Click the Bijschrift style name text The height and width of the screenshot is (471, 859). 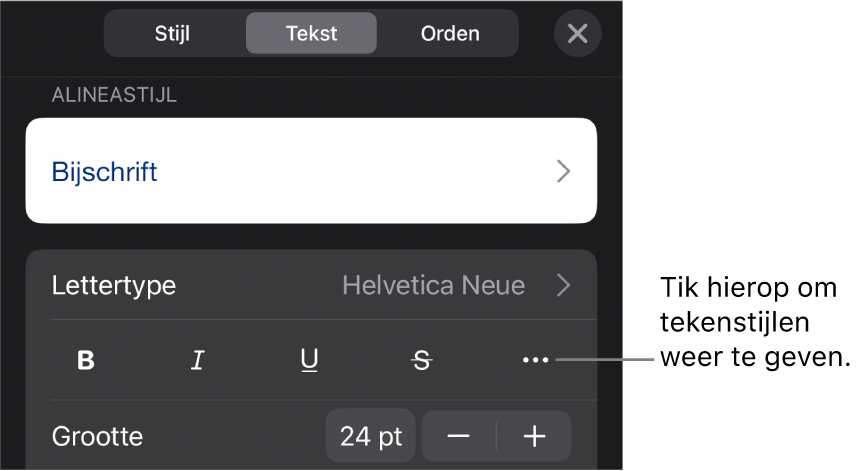tap(104, 171)
